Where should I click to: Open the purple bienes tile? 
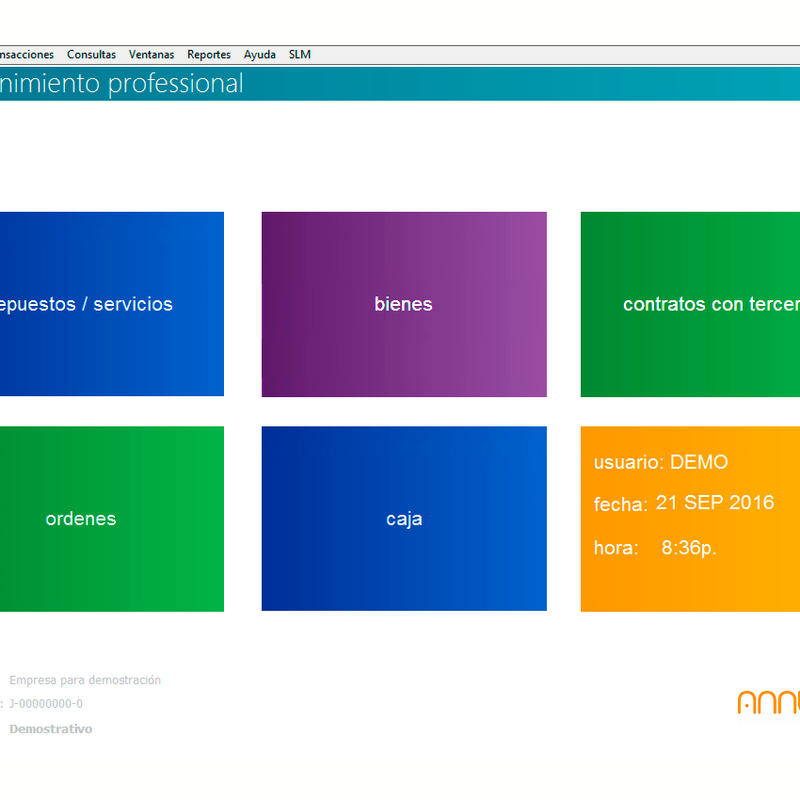[x=404, y=304]
